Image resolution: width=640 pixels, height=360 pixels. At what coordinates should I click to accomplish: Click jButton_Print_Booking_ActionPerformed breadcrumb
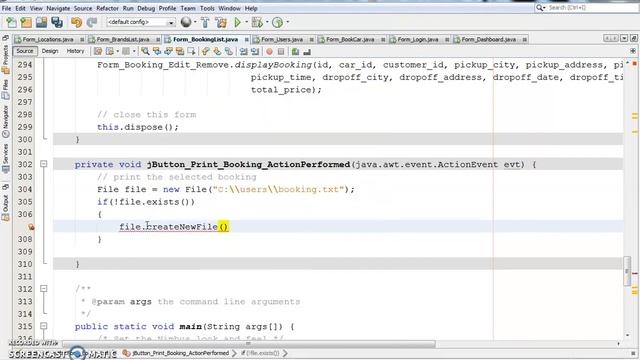(x=176, y=353)
